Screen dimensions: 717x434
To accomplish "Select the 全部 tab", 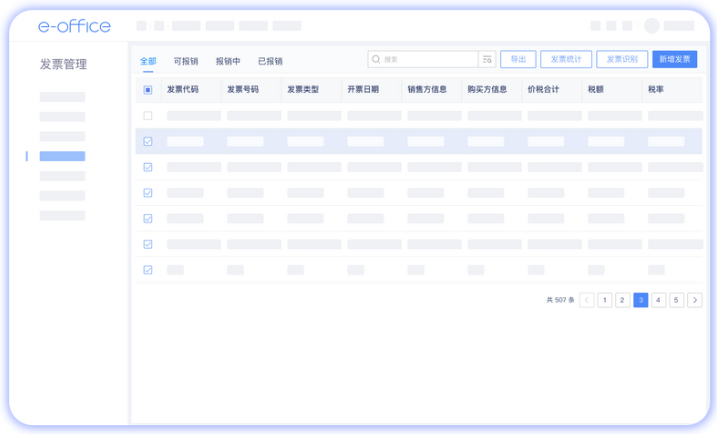I will (148, 61).
